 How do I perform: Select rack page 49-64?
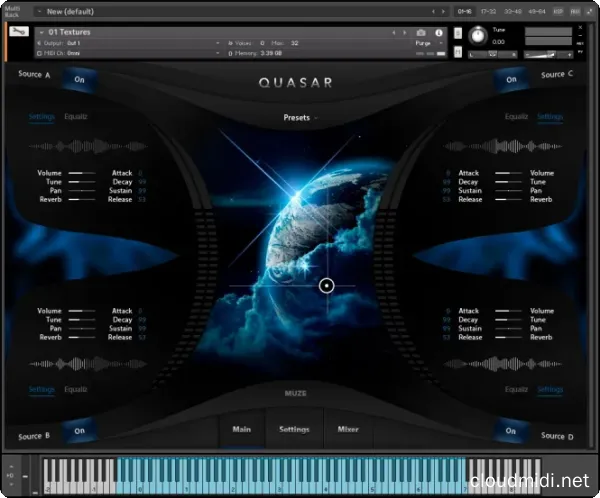pyautogui.click(x=536, y=11)
